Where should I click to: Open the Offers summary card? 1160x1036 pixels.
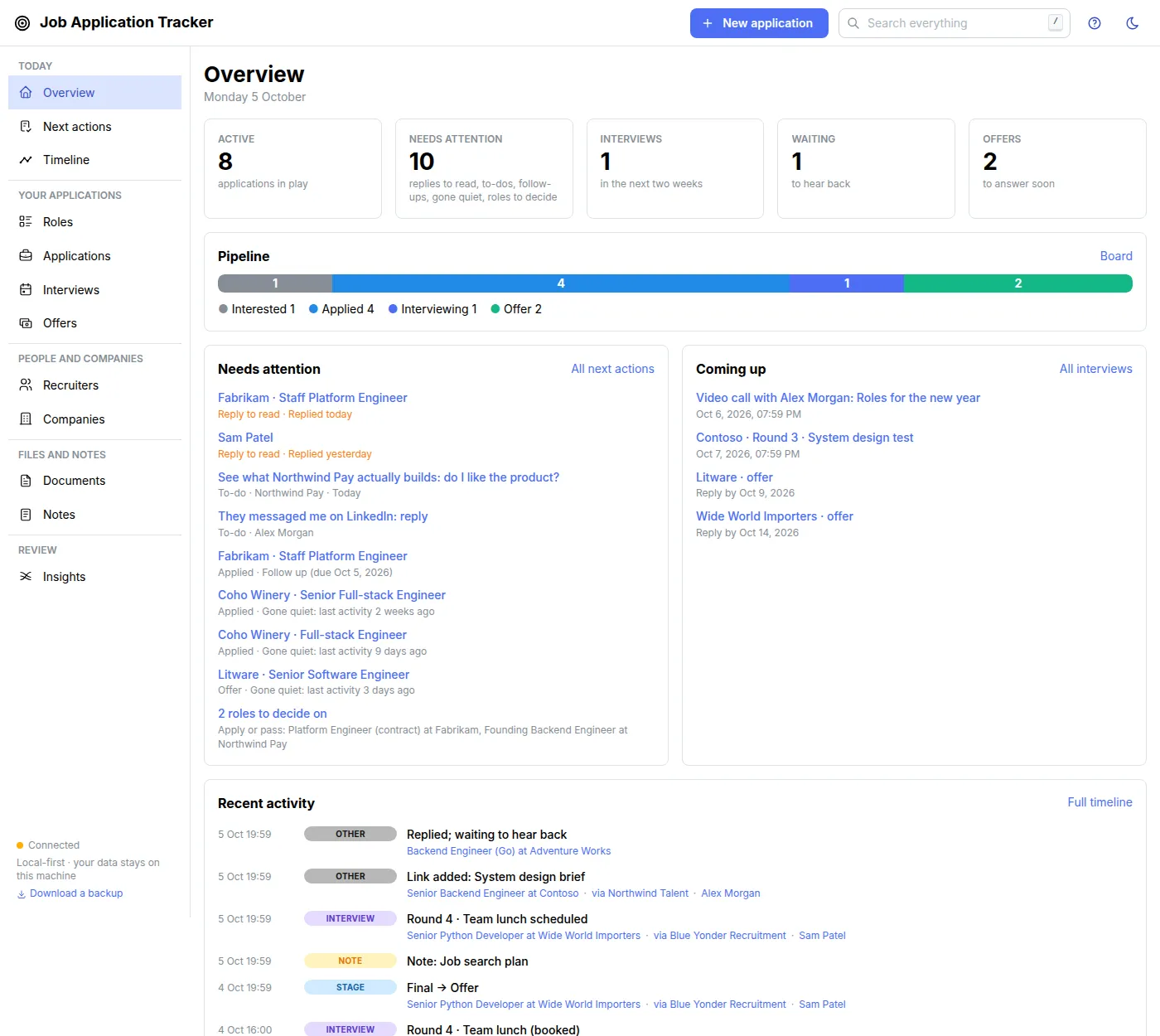click(x=1057, y=169)
